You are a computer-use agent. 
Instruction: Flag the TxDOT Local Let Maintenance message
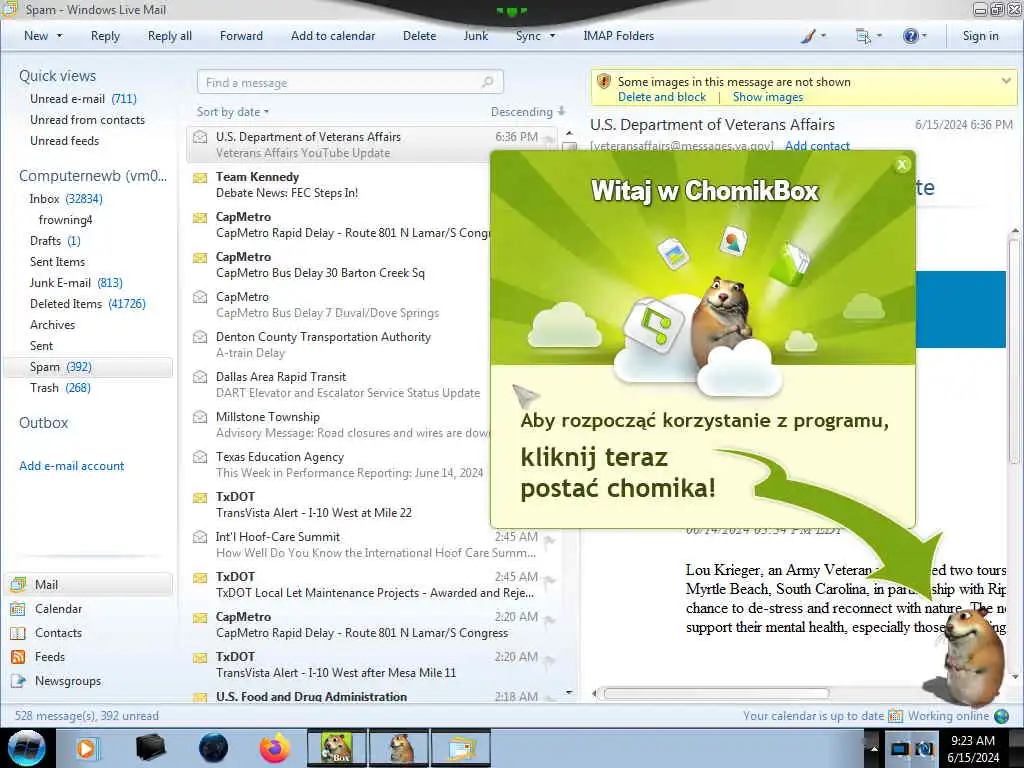point(550,580)
